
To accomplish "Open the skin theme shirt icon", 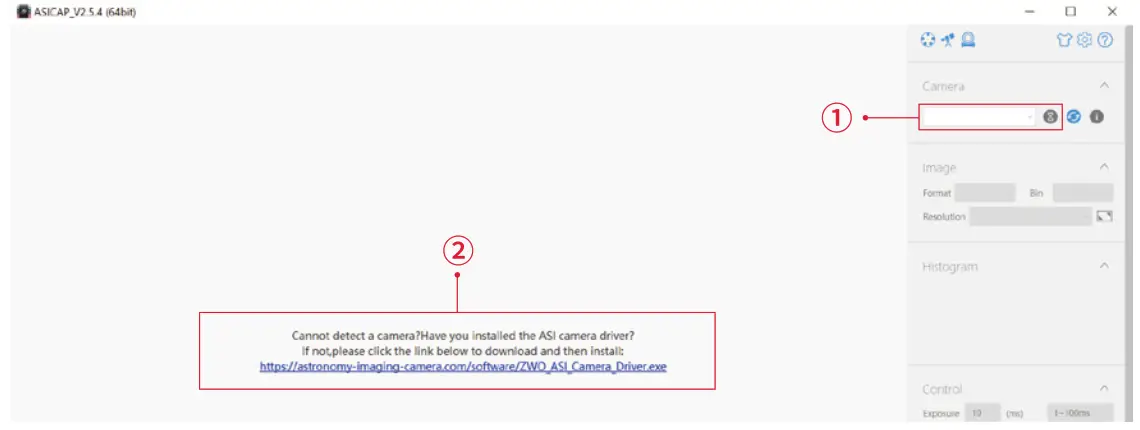I will coord(1064,40).
